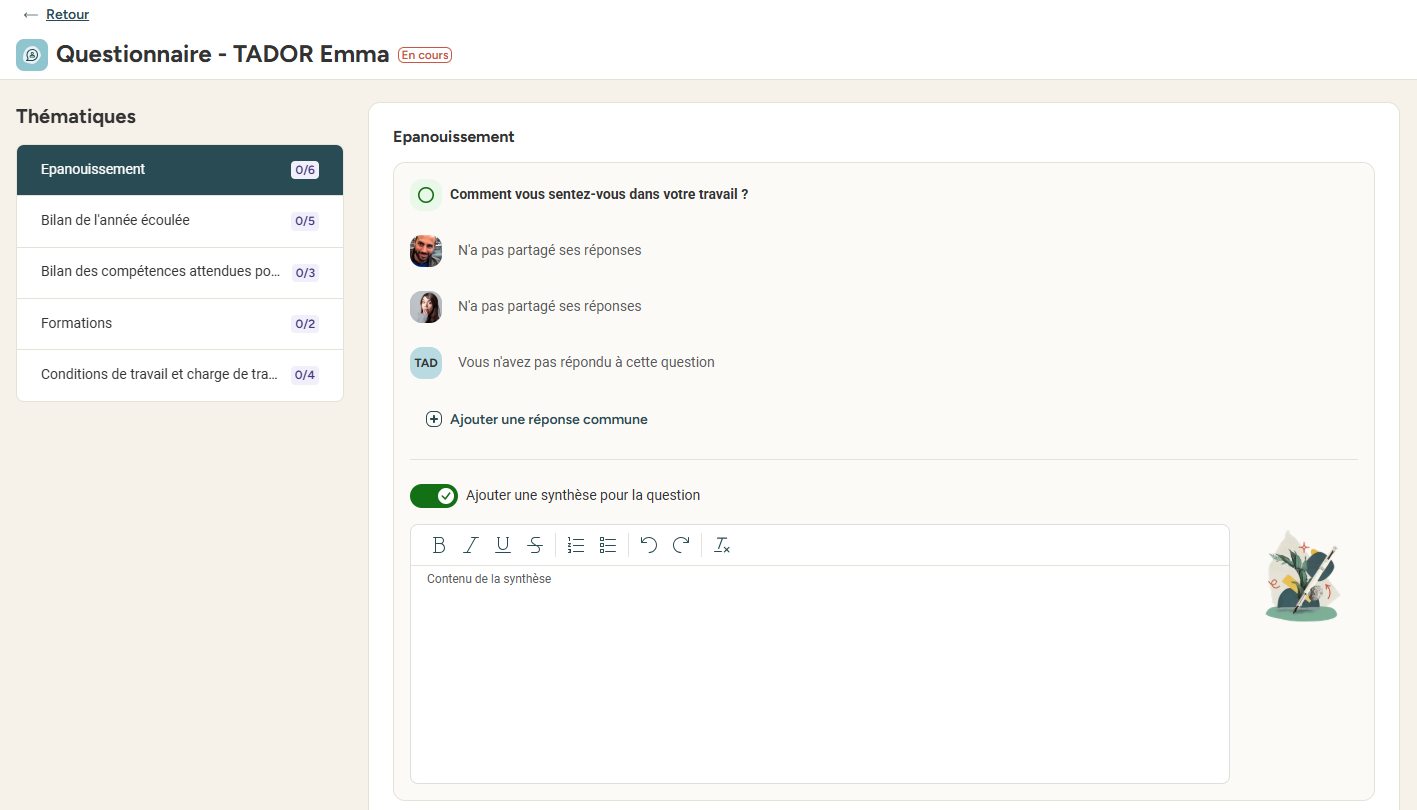Focus the Contenu de la synthèse text area
The width and height of the screenshot is (1417, 810).
[x=820, y=674]
